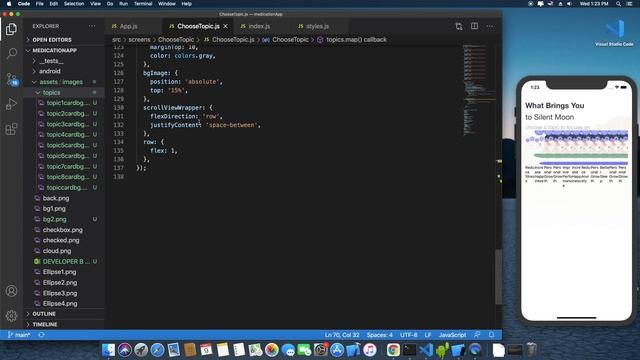Image resolution: width=640 pixels, height=360 pixels.
Task: Open the Source Control view
Action: click(11, 79)
